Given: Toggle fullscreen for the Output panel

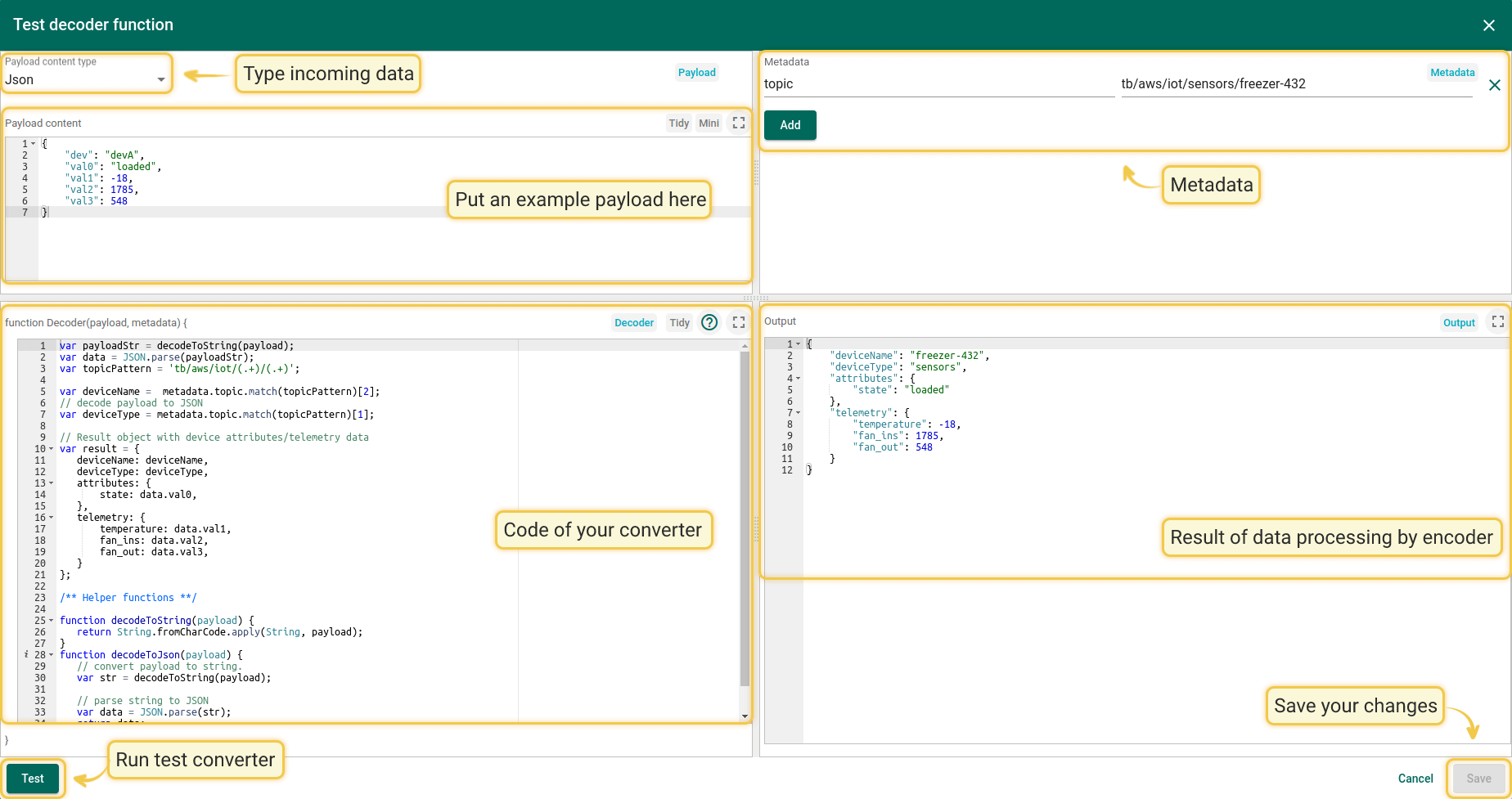Looking at the screenshot, I should coord(1497,321).
